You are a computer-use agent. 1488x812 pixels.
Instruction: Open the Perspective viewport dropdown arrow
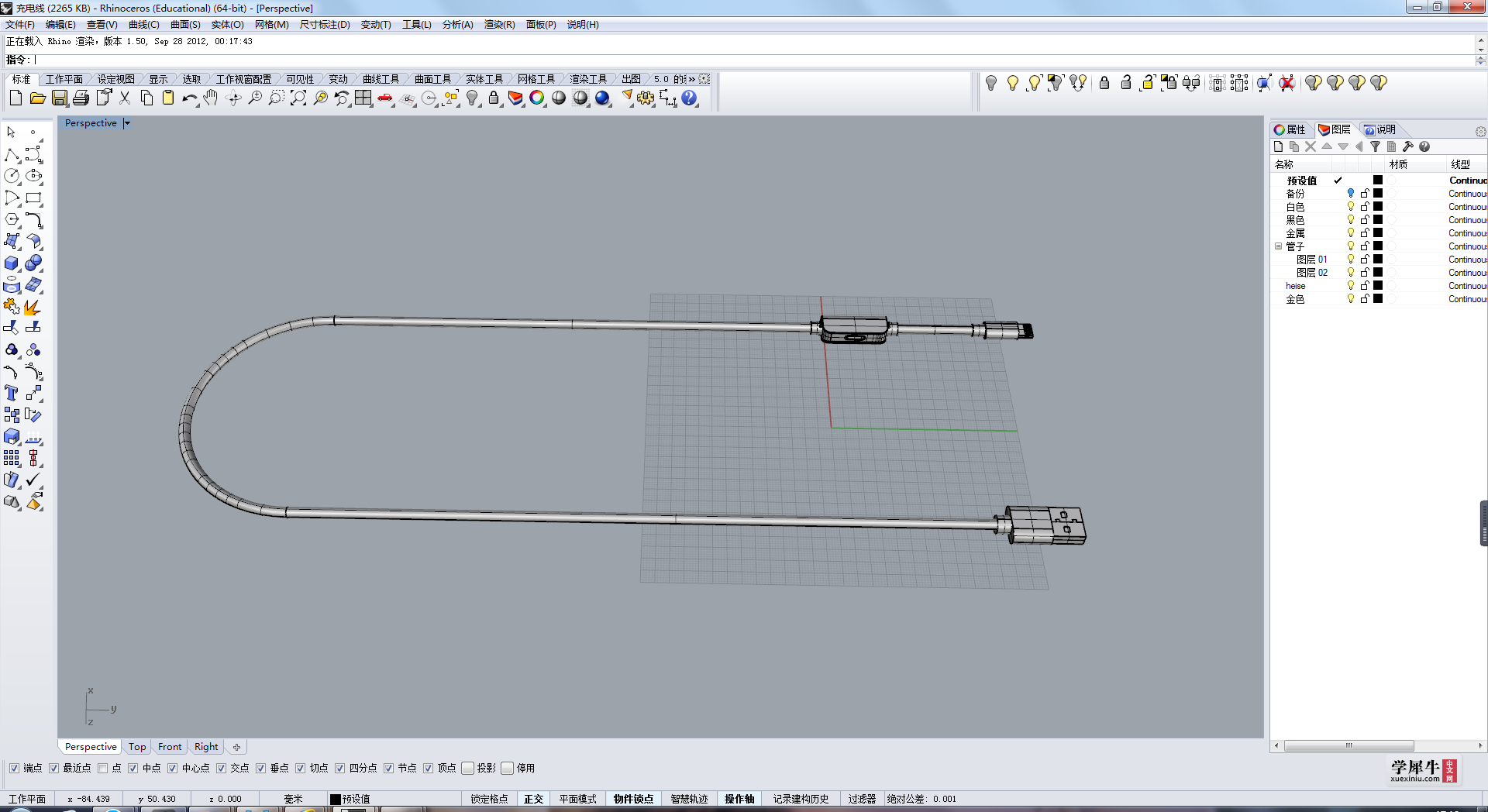click(x=127, y=123)
